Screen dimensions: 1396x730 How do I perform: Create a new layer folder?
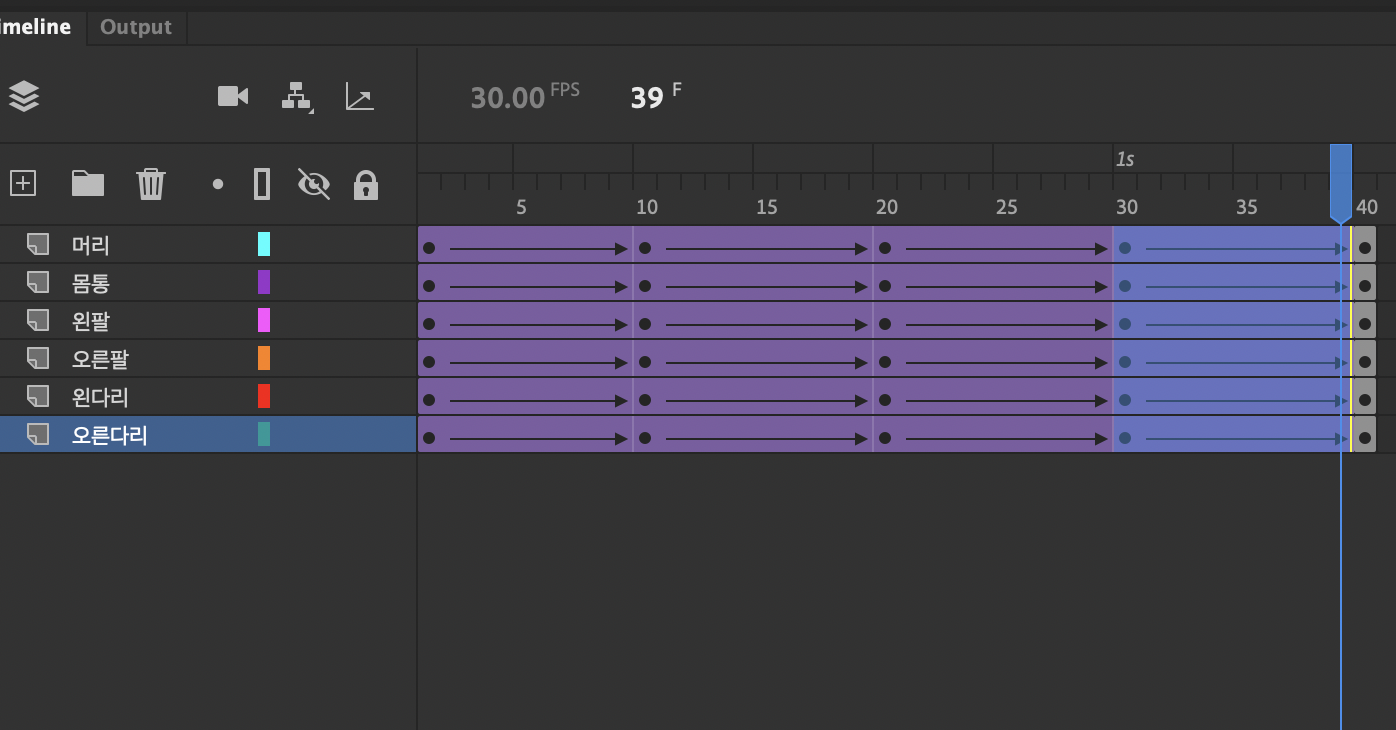click(88, 183)
